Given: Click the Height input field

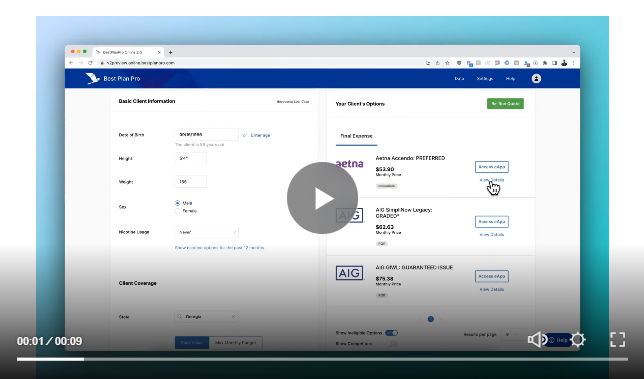Looking at the screenshot, I should (191, 158).
